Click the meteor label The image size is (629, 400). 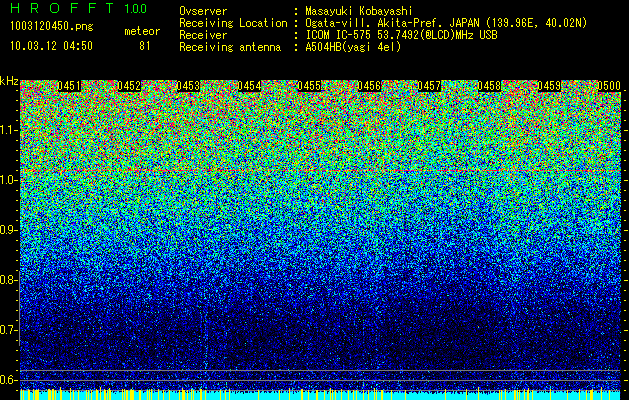coord(142,31)
